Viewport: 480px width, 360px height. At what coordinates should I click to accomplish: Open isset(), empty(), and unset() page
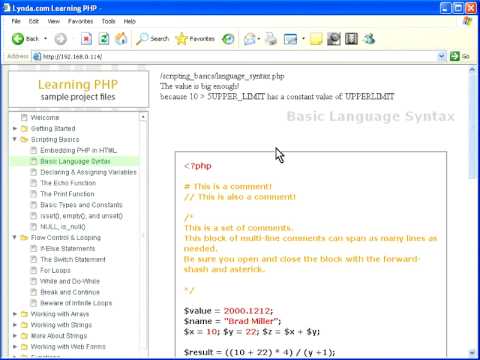[x=81, y=216]
